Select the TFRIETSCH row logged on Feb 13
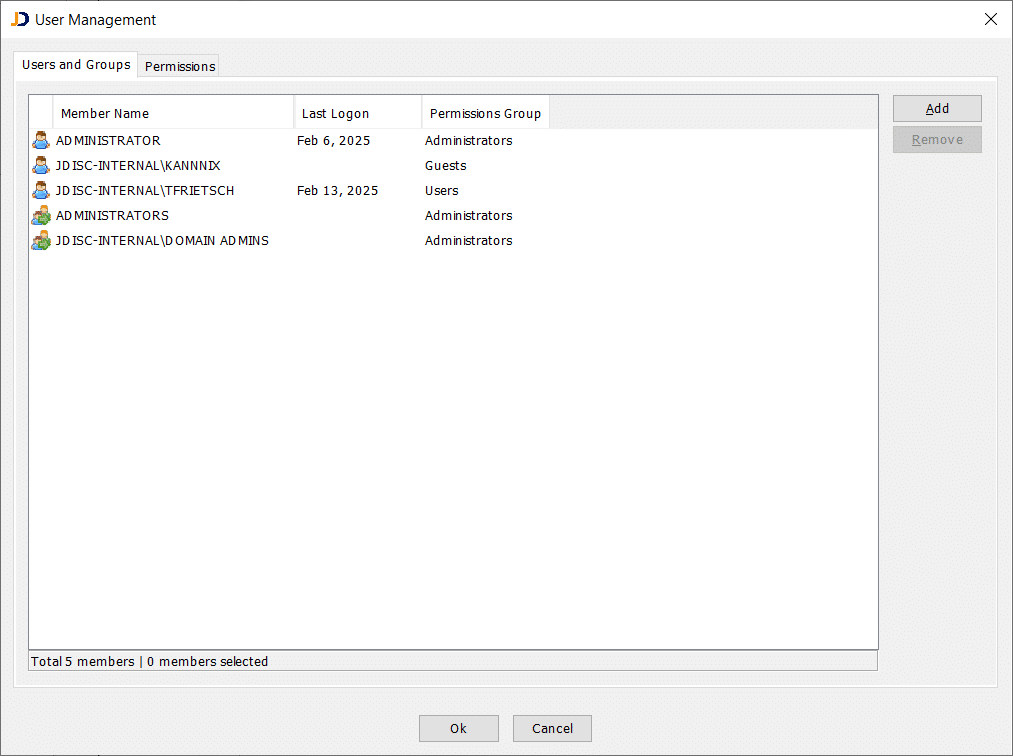Image resolution: width=1013 pixels, height=756 pixels. tap(200, 190)
